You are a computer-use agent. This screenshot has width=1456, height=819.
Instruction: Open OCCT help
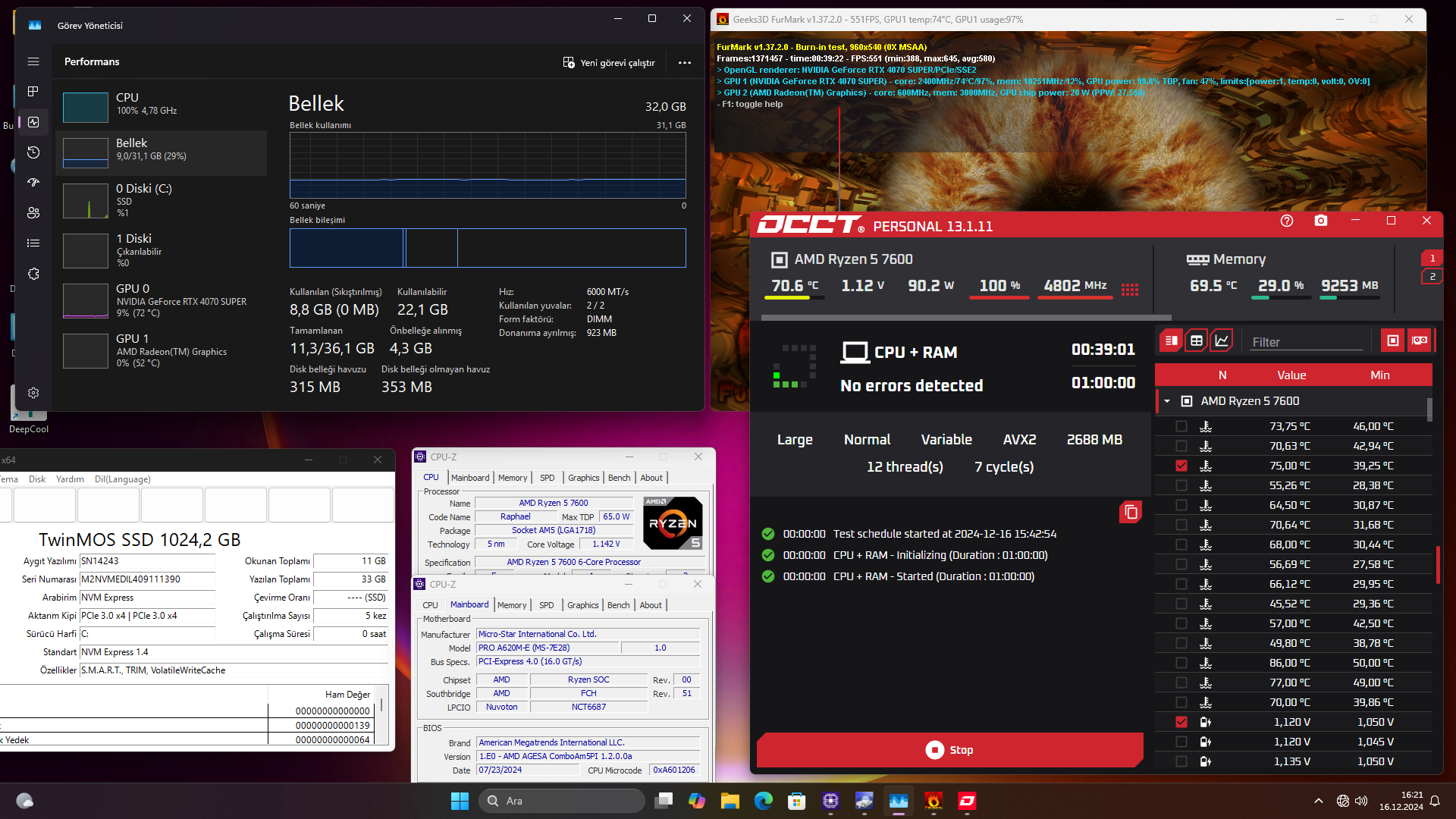(x=1286, y=220)
